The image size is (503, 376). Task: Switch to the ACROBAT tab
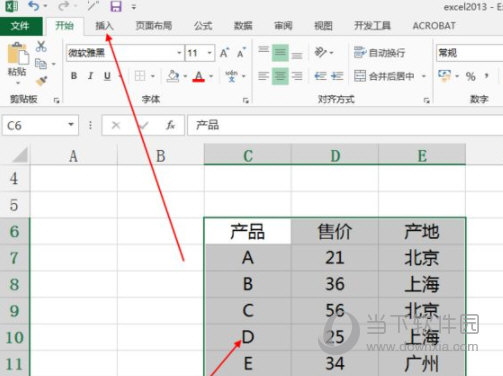pyautogui.click(x=434, y=26)
